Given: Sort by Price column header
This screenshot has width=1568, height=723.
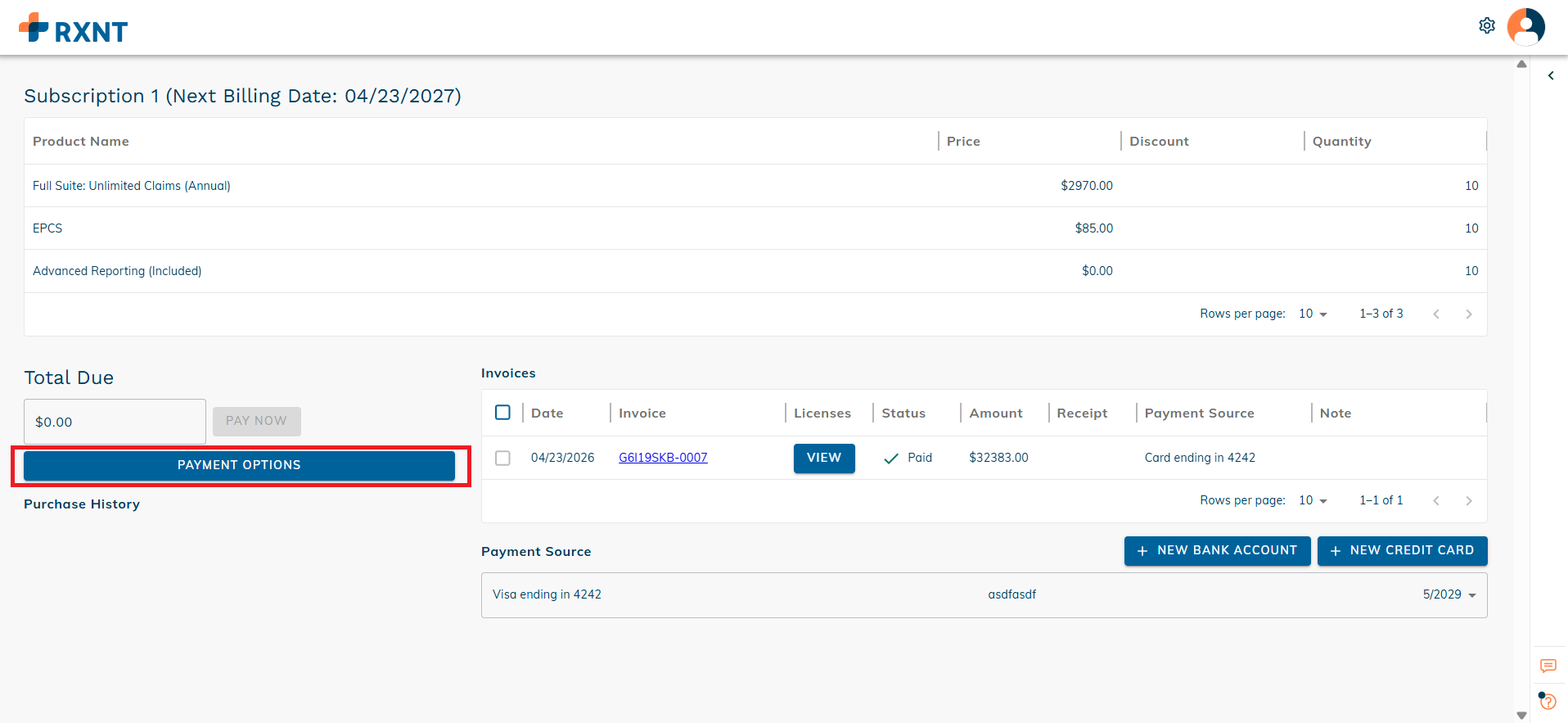Looking at the screenshot, I should click(x=963, y=142).
